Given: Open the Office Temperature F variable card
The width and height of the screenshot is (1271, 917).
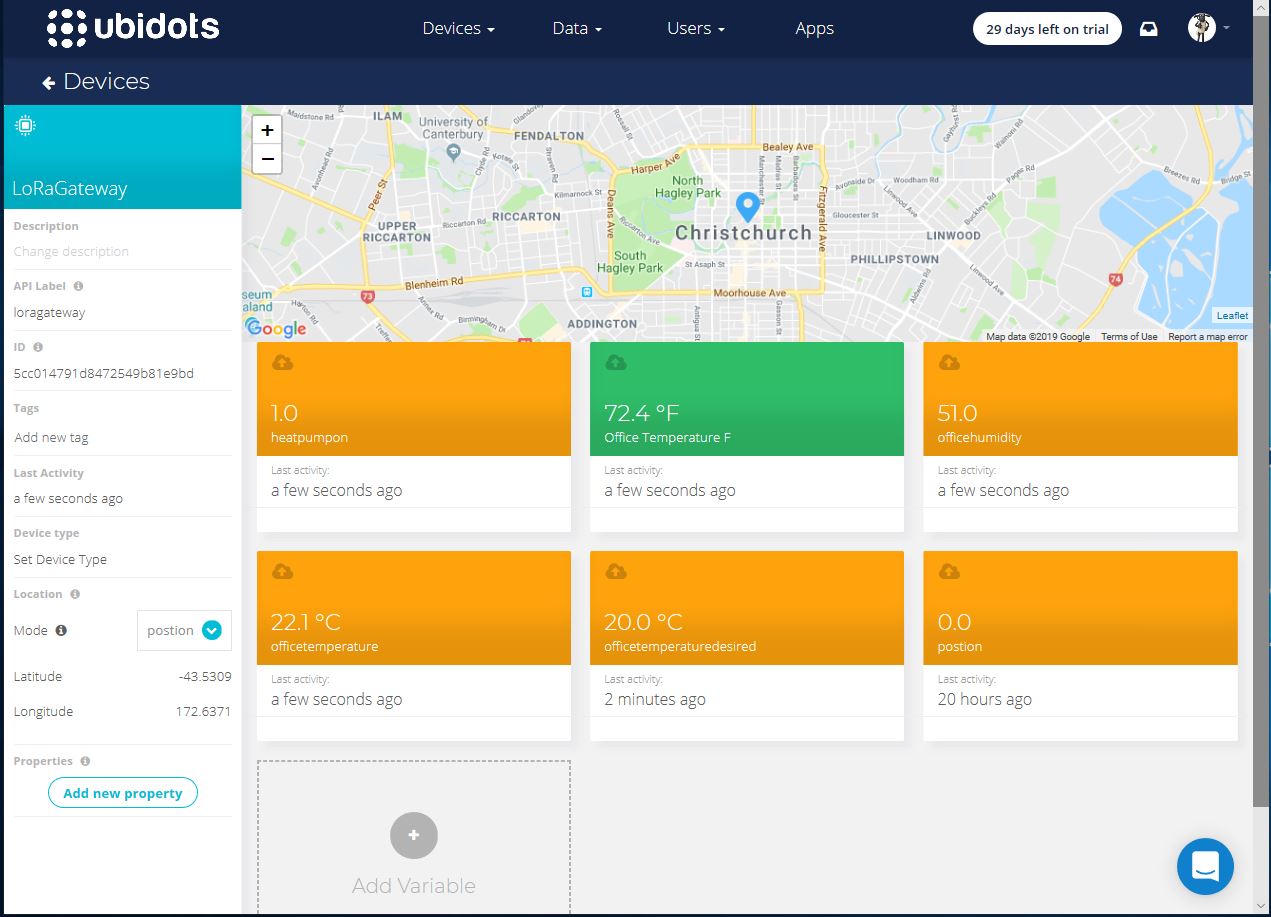Looking at the screenshot, I should click(746, 400).
